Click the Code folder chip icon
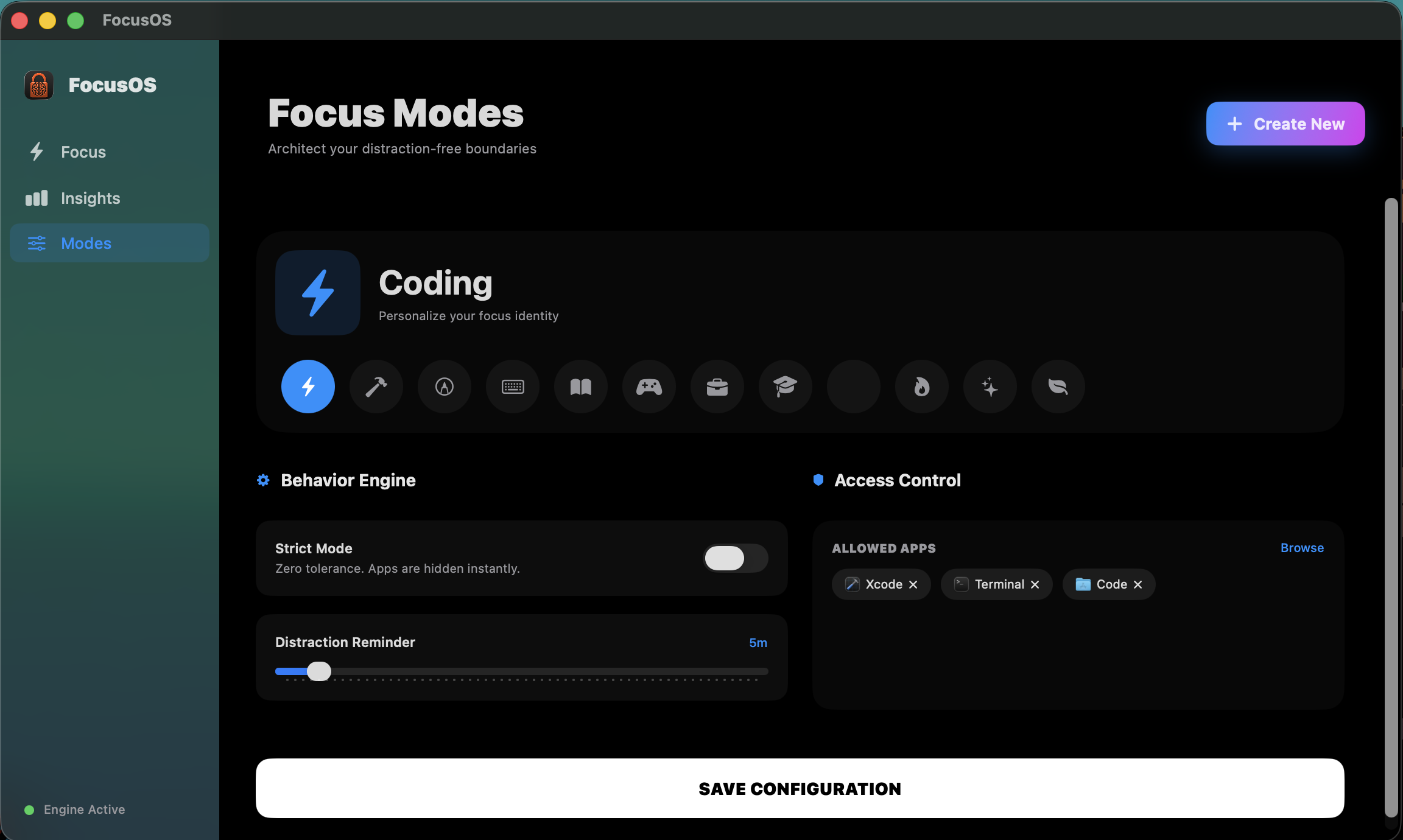1403x840 pixels. click(x=1083, y=584)
